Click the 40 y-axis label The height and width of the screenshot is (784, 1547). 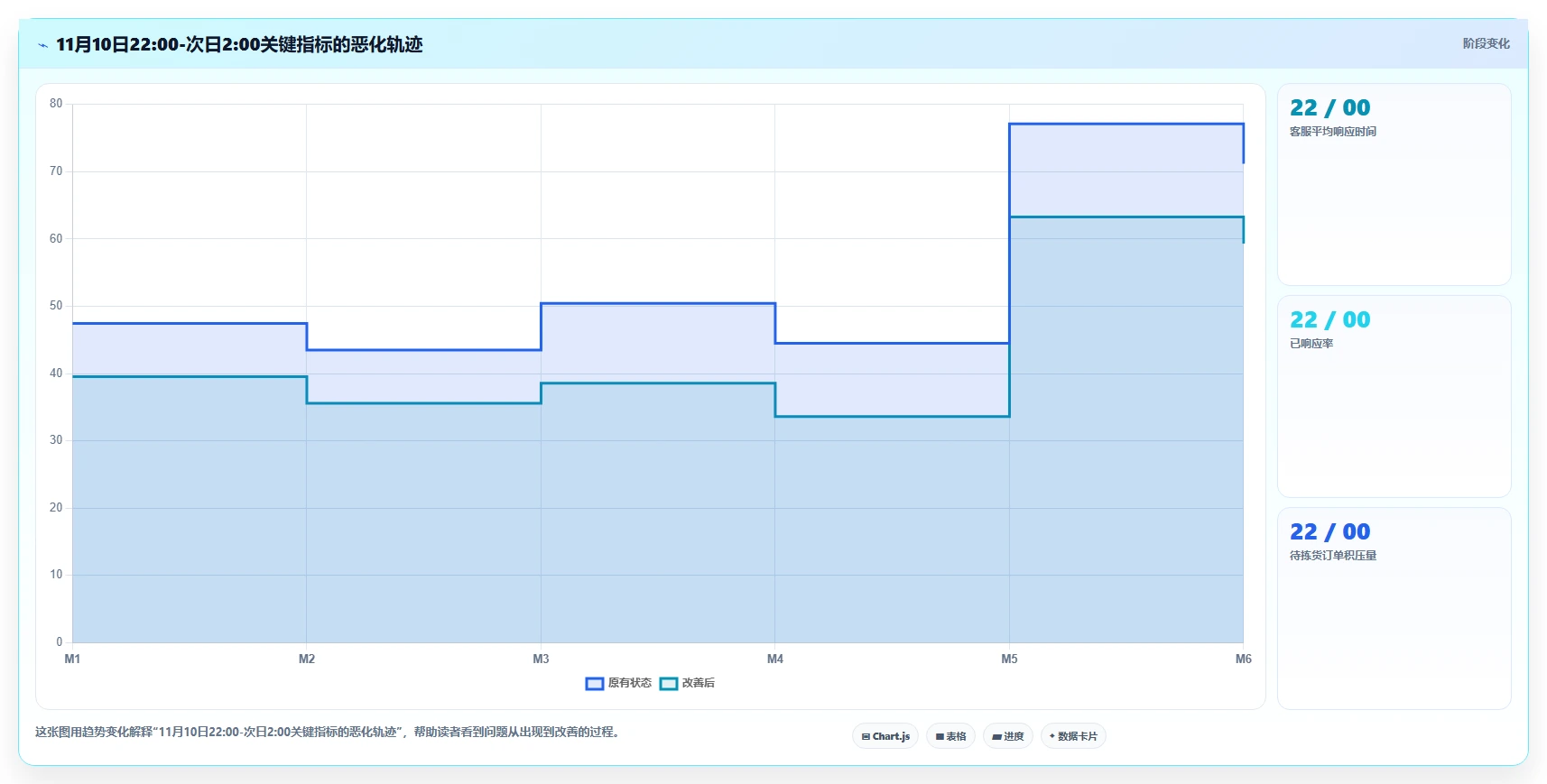pos(56,374)
